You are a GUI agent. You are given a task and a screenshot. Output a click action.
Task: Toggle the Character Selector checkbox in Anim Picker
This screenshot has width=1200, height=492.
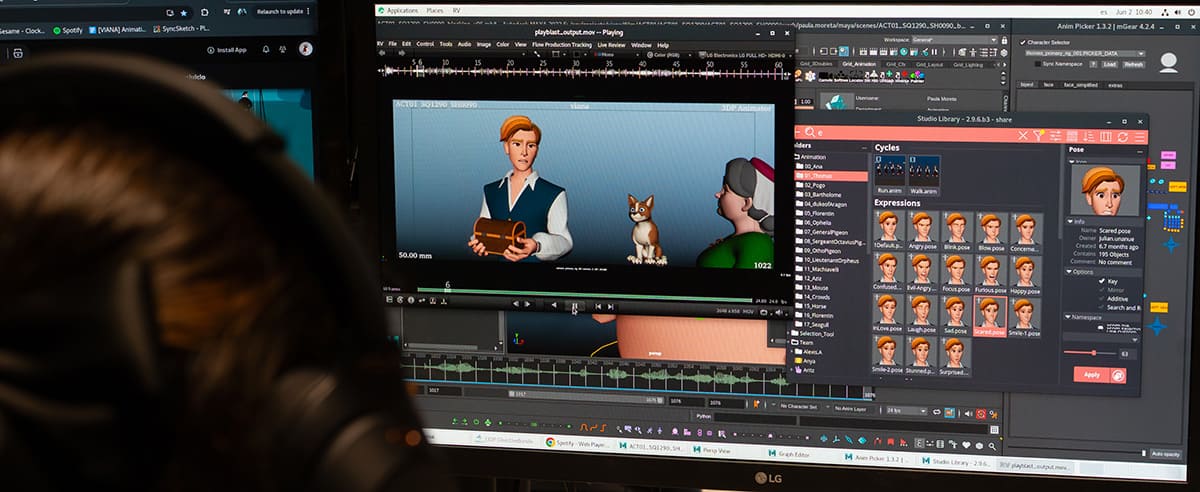tap(1022, 42)
